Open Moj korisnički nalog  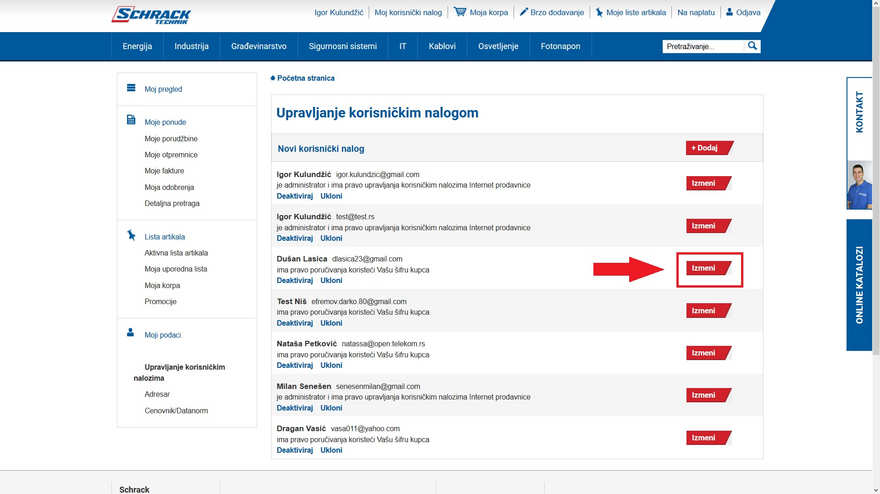point(408,12)
